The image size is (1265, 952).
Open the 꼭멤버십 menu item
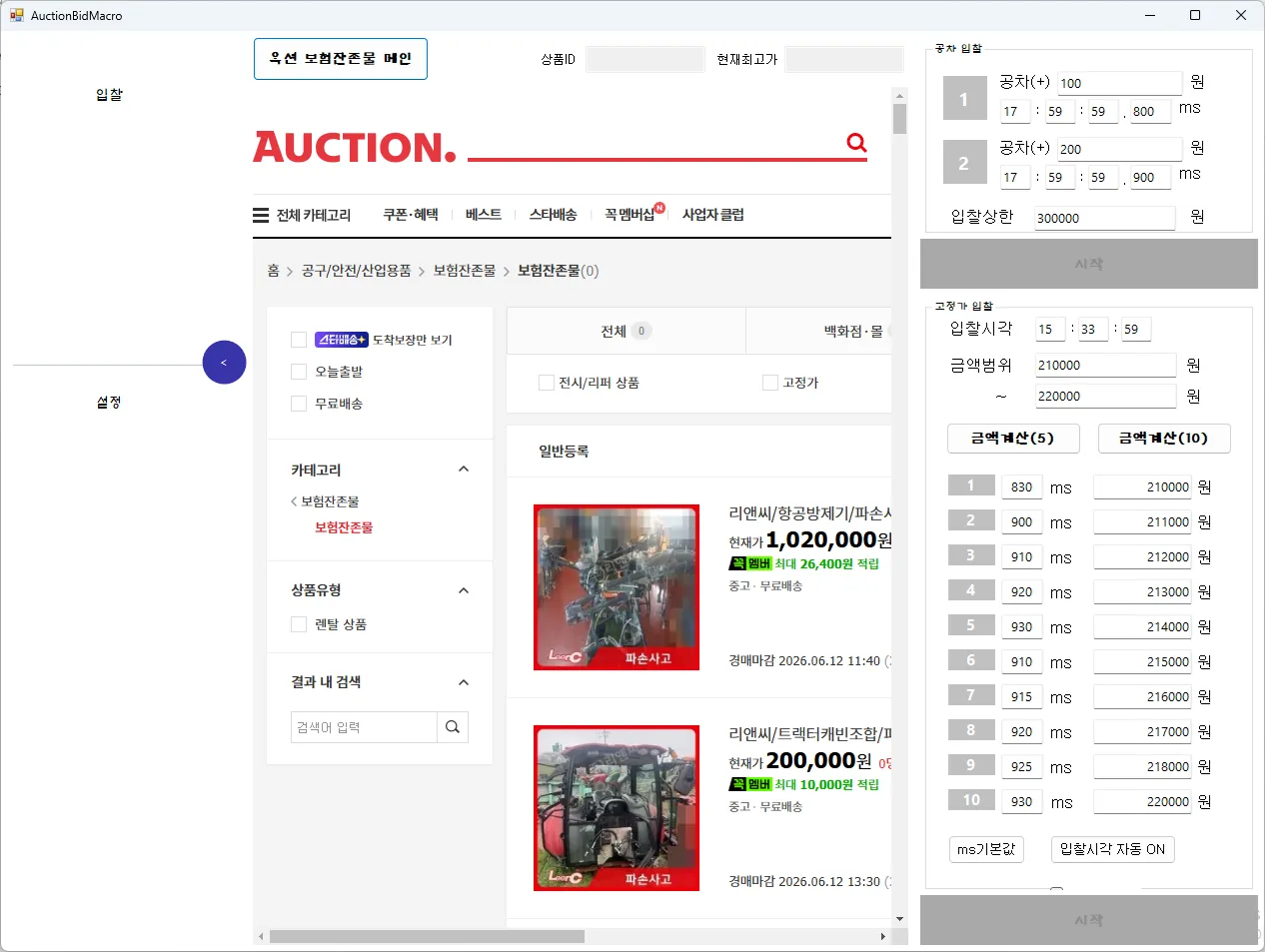632,214
